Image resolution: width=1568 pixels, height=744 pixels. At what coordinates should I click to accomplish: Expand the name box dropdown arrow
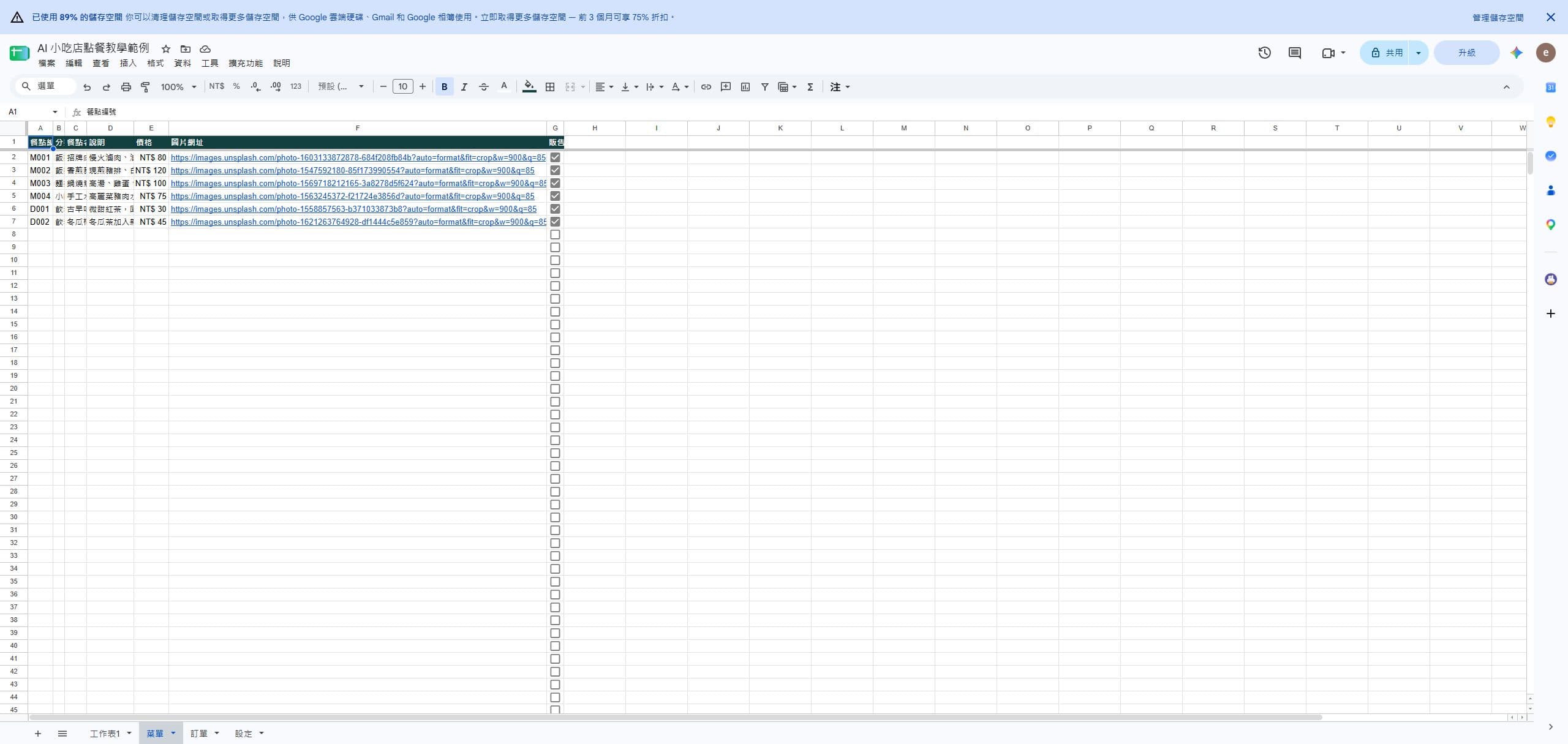click(55, 112)
